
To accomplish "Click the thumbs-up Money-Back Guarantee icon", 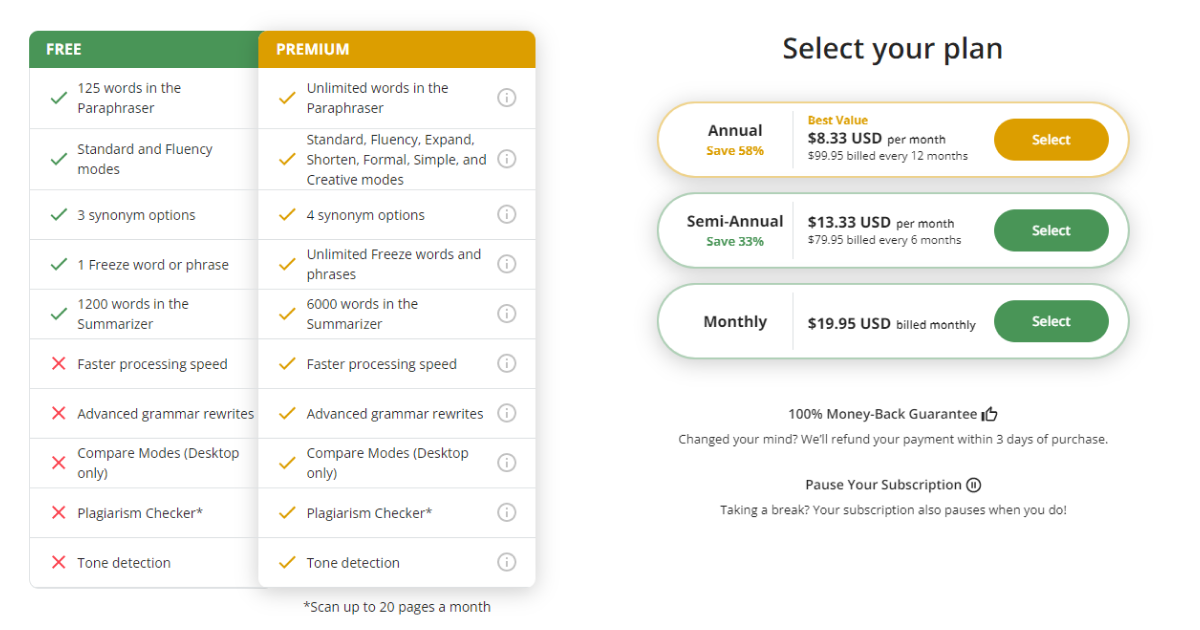I will (x=990, y=414).
